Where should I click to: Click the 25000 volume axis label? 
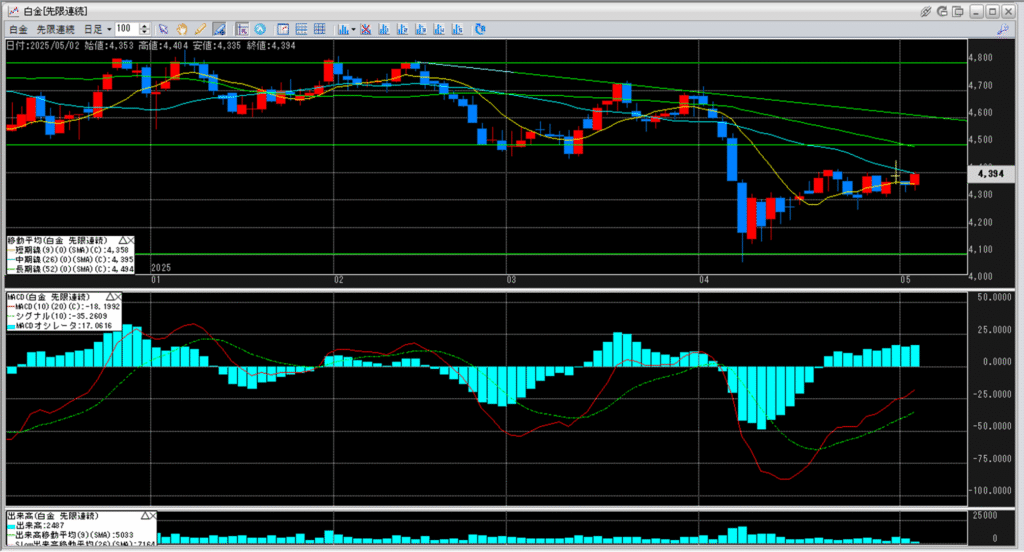click(986, 515)
